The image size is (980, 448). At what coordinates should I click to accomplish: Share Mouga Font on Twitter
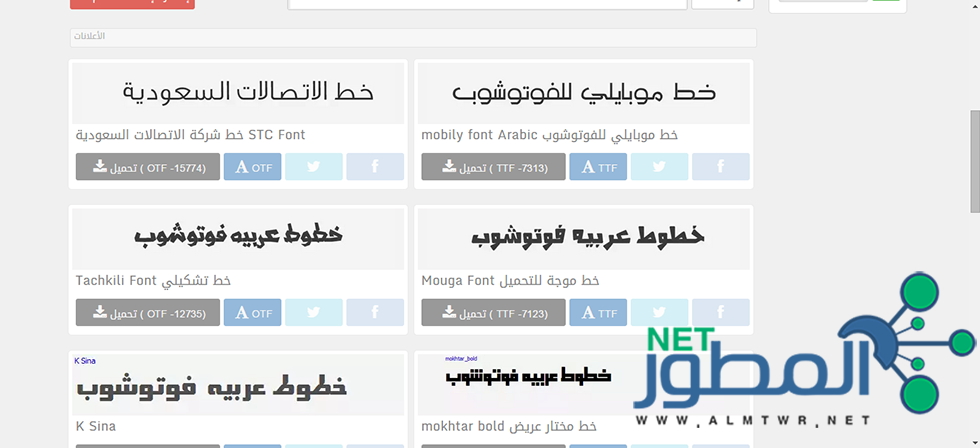click(659, 312)
